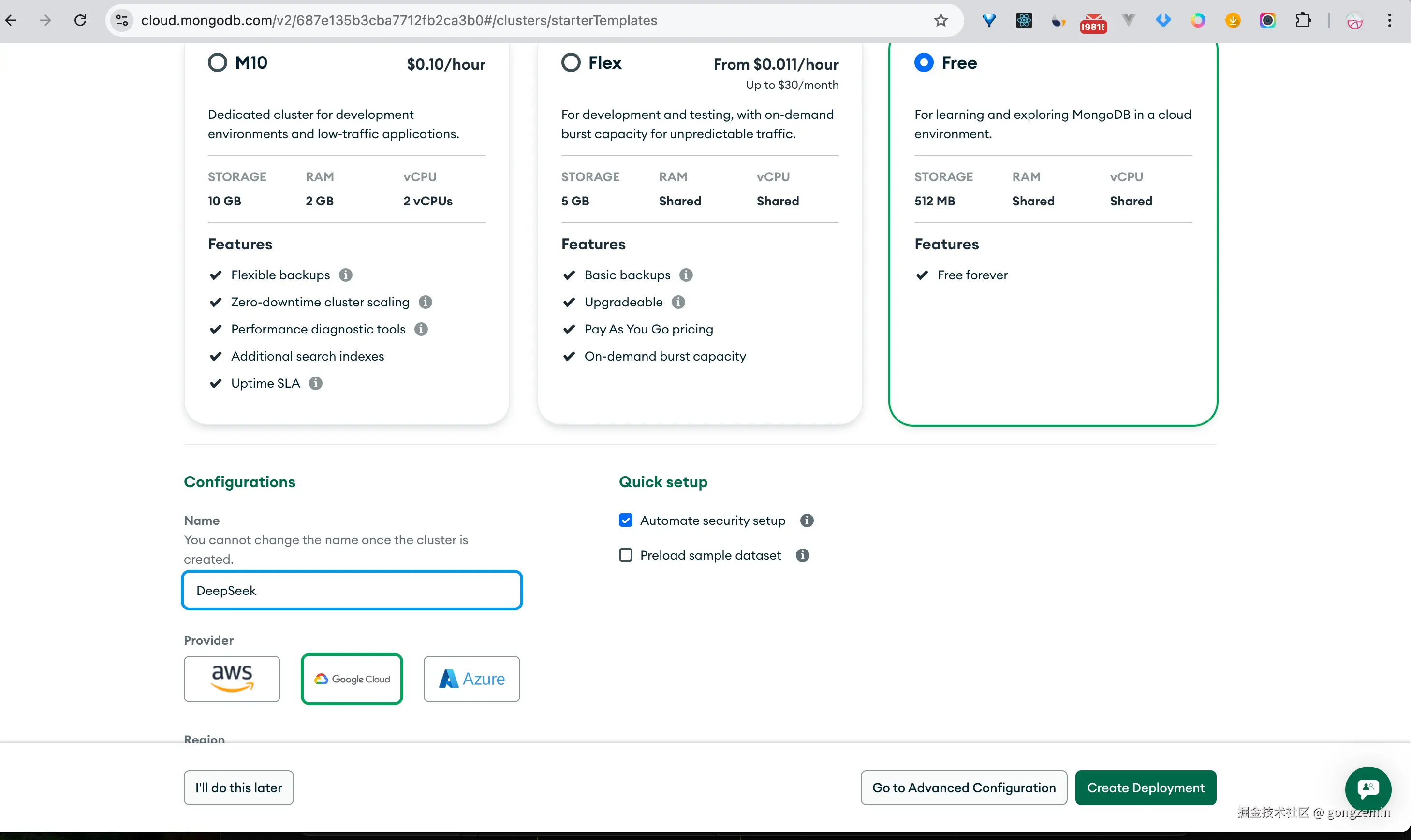Enable Preload sample dataset checkbox
The image size is (1411, 840).
(x=625, y=555)
